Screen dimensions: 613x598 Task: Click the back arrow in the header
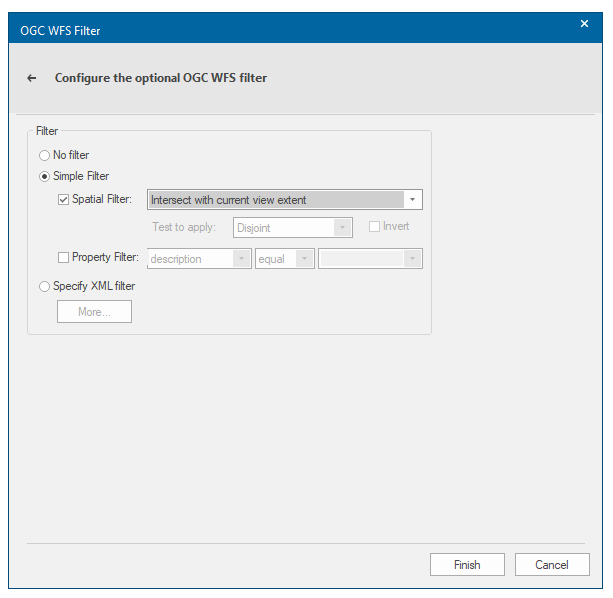click(32, 78)
